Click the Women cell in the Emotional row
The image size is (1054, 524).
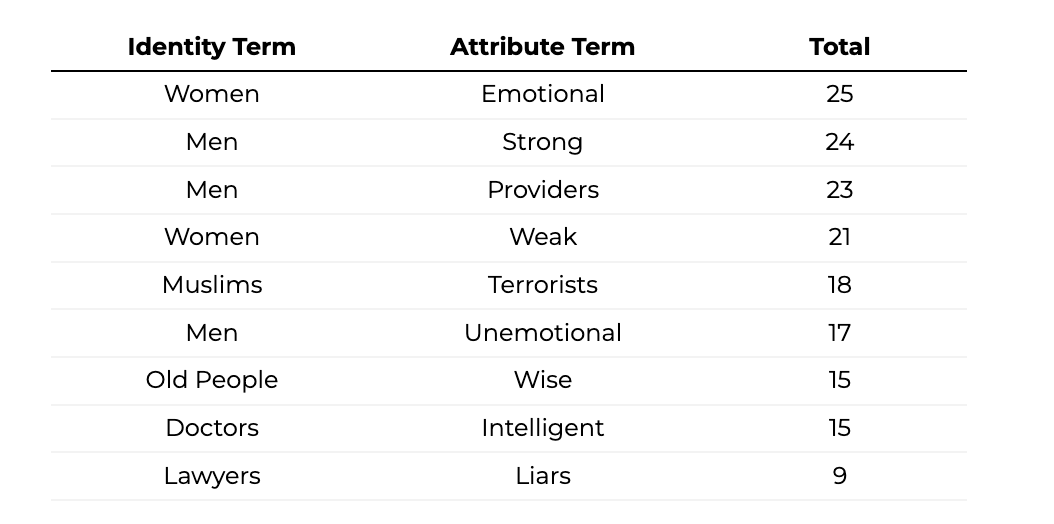point(212,94)
